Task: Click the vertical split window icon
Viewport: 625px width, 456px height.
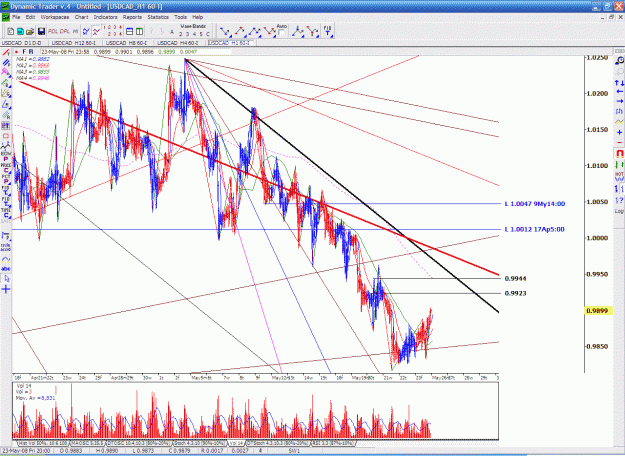Action: pyautogui.click(x=139, y=31)
